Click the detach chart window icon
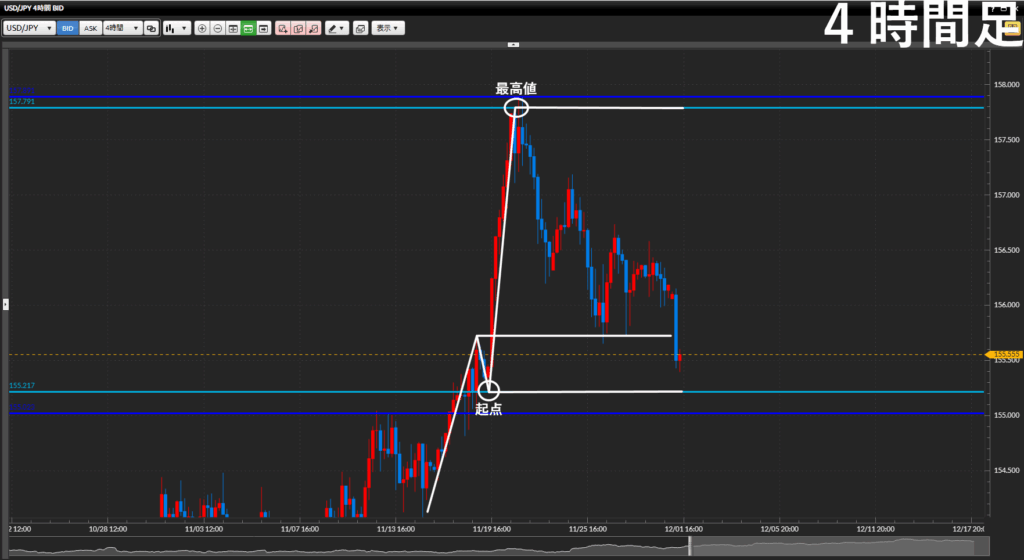This screenshot has width=1024, height=560. (x=360, y=28)
